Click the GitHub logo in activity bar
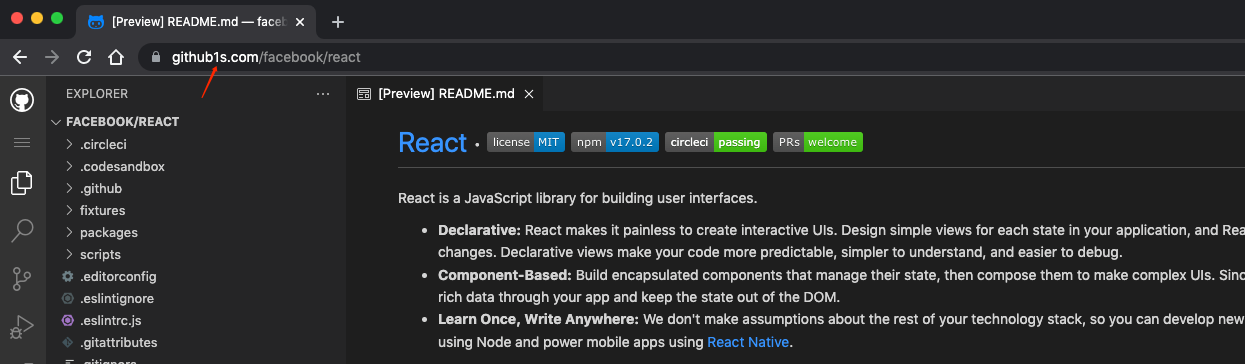1245x364 pixels. coord(22,100)
